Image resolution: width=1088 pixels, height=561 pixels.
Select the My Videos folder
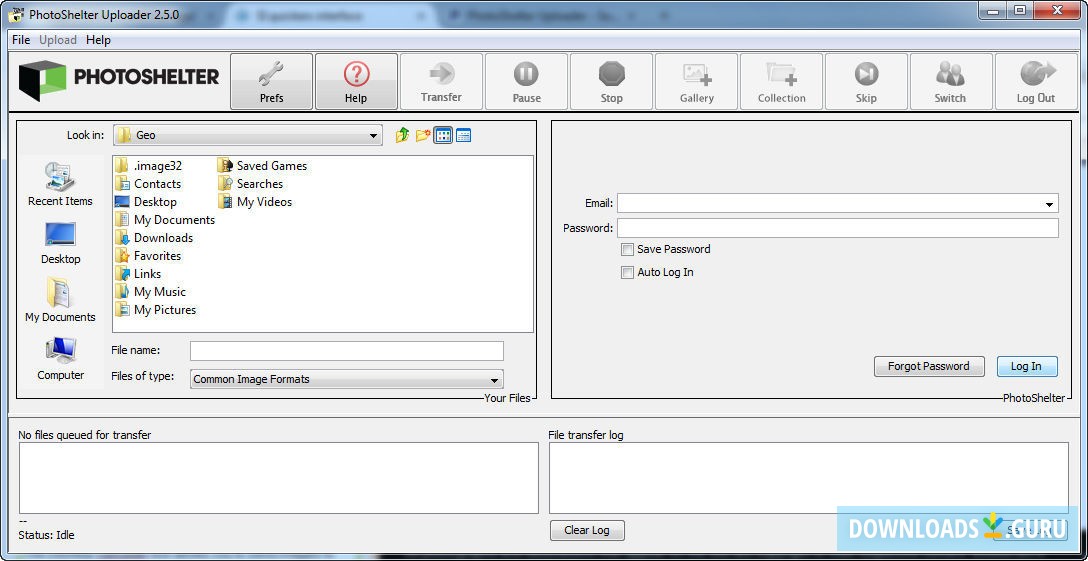255,201
